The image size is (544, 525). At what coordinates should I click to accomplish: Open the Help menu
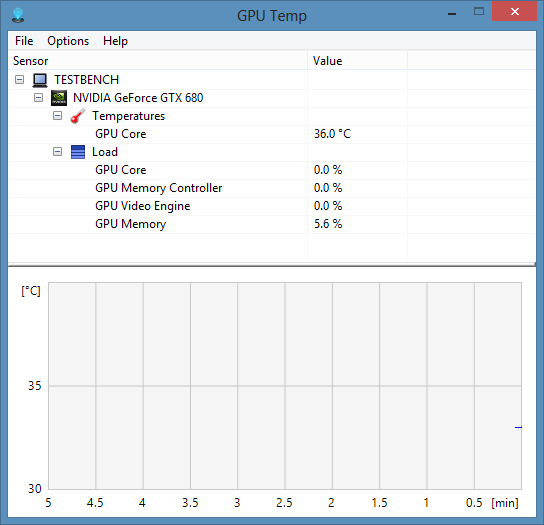click(x=115, y=41)
